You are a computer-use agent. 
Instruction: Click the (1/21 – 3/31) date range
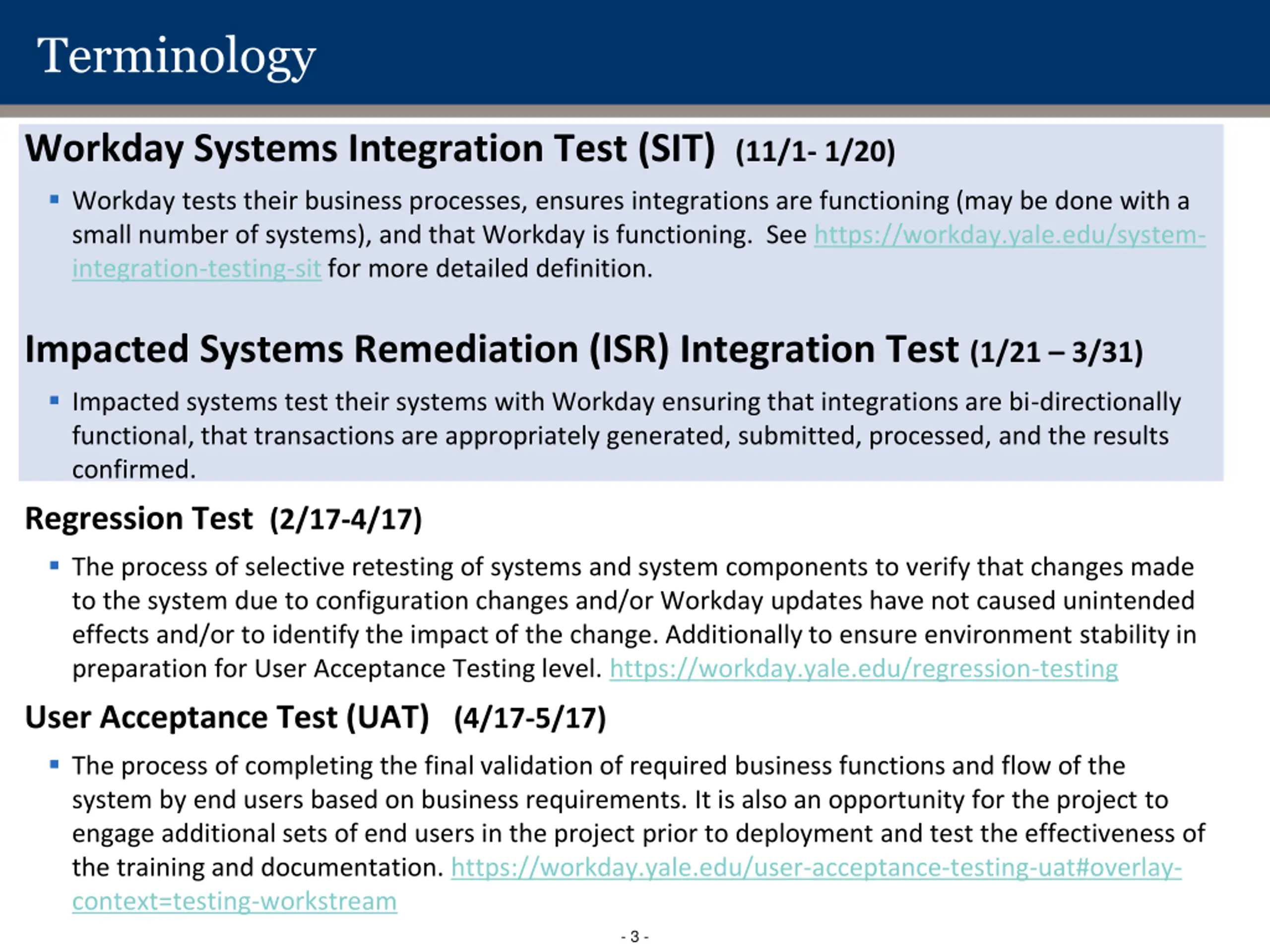[1056, 352]
